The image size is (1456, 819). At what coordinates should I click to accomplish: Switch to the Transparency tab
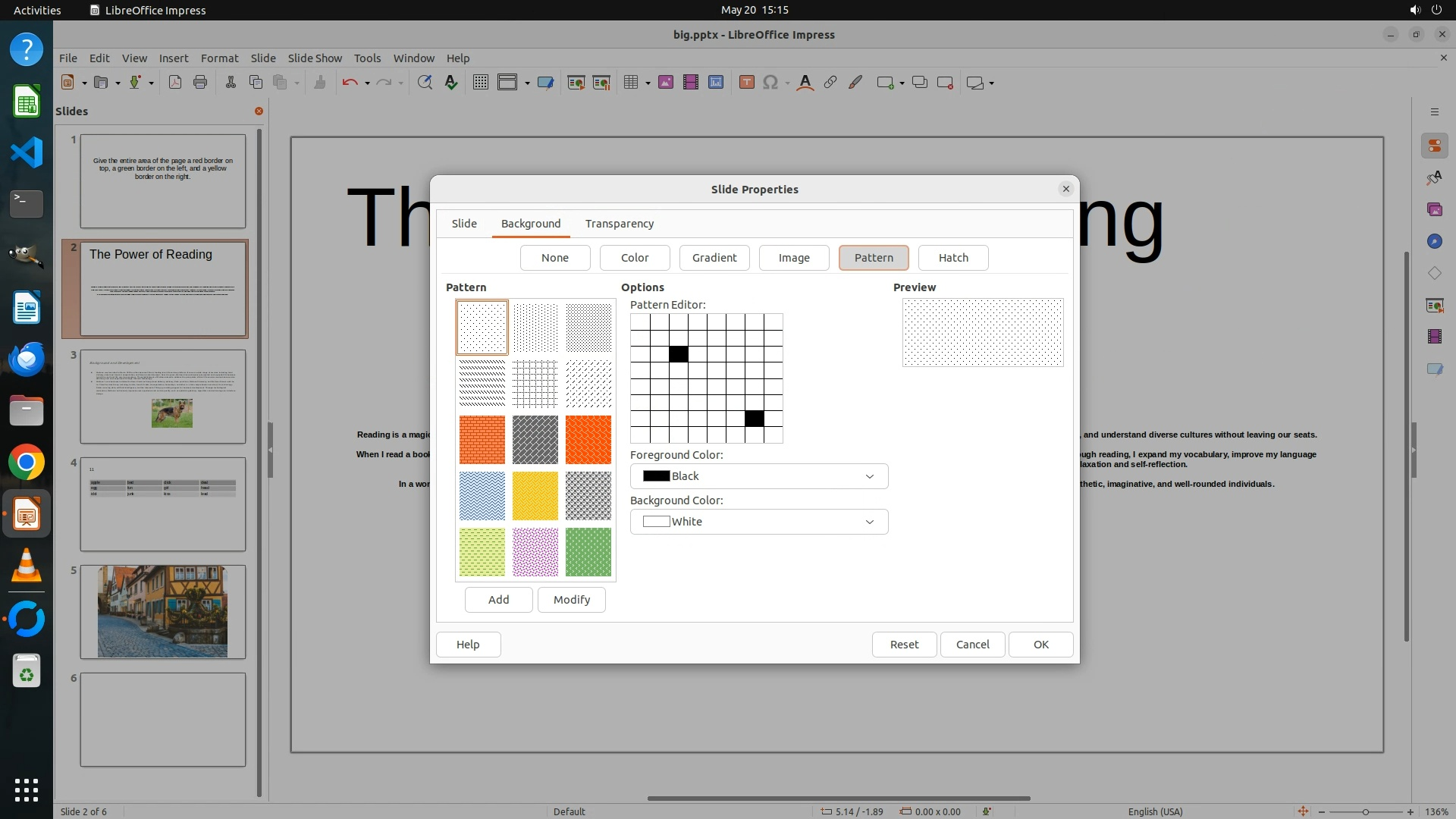point(620,224)
